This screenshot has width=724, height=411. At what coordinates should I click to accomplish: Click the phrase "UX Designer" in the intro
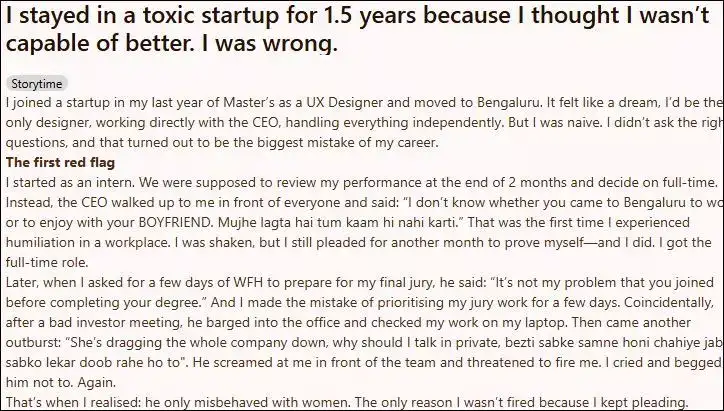pyautogui.click(x=344, y=102)
